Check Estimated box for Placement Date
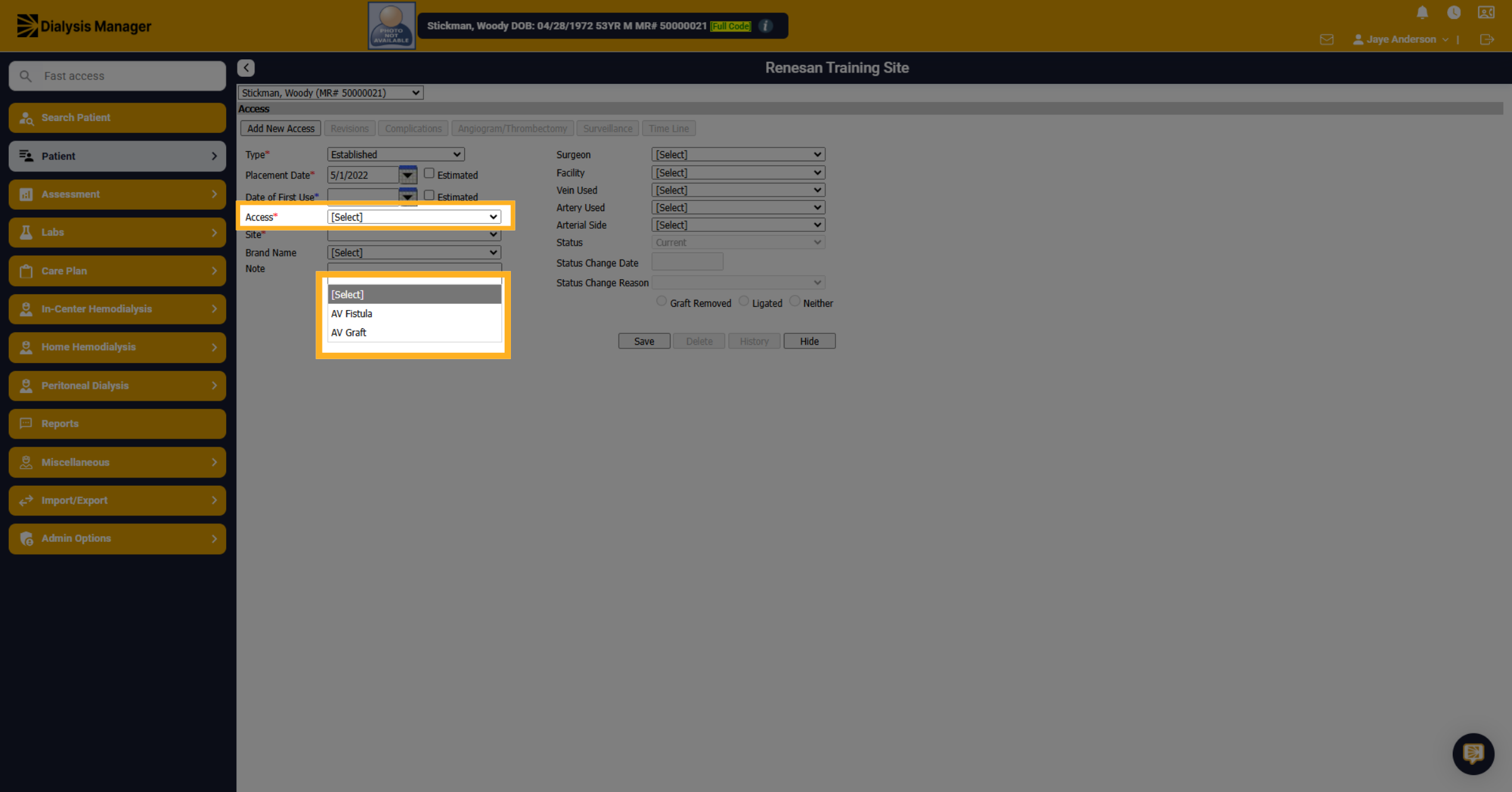Image resolution: width=1512 pixels, height=792 pixels. coord(429,173)
